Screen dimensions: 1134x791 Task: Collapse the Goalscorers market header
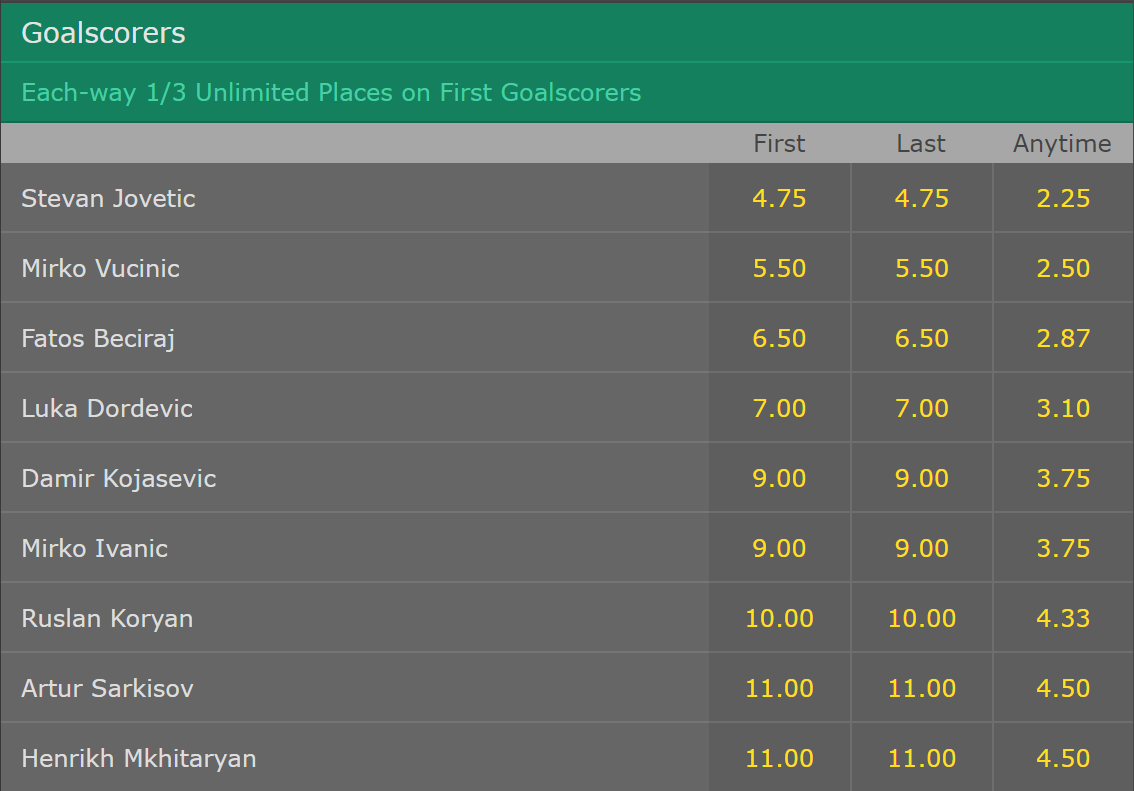pos(104,33)
